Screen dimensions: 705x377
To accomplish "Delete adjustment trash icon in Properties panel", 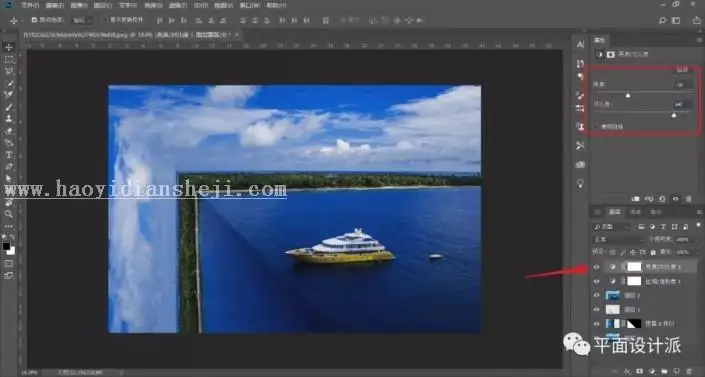I will [x=688, y=198].
